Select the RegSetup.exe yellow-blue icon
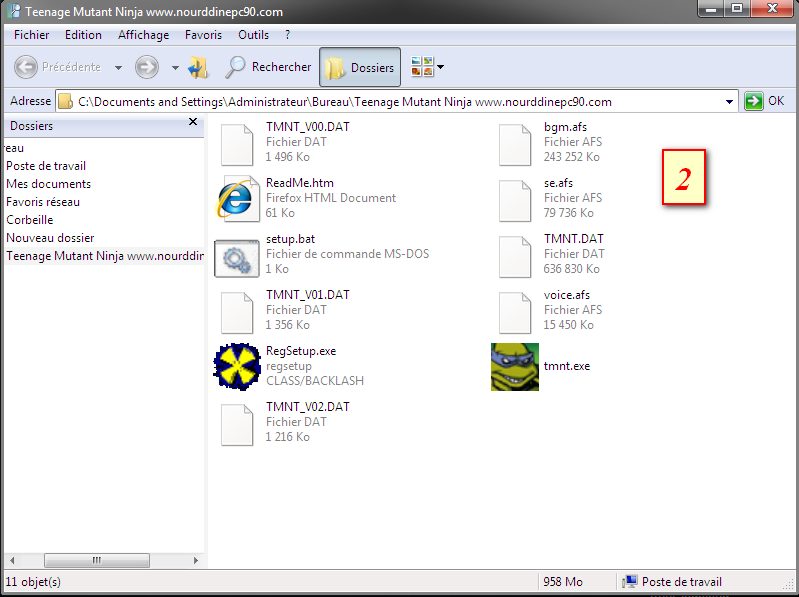This screenshot has height=597, width=799. click(x=237, y=367)
